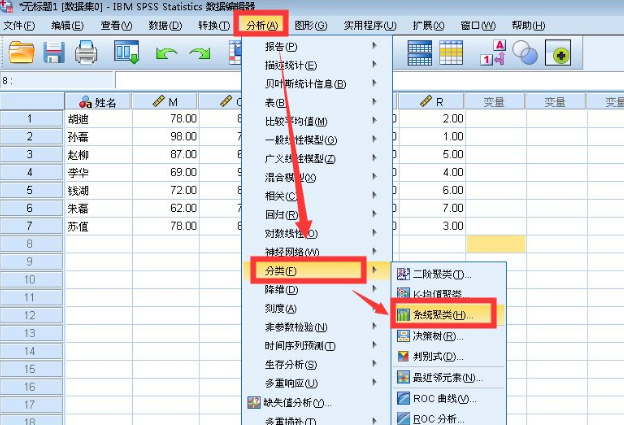Expand the 相关(C) submenu
Viewport: 624px width, 425px height.
(317, 196)
